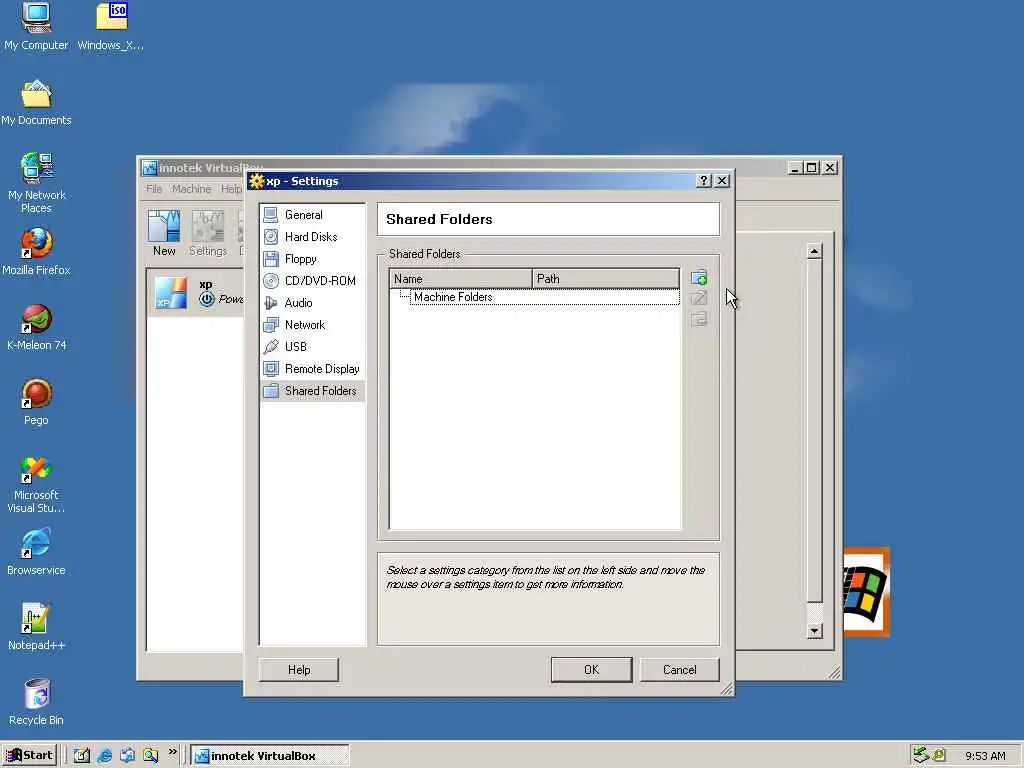Confirm settings with the OK button
The image size is (1024, 768).
pyautogui.click(x=592, y=670)
